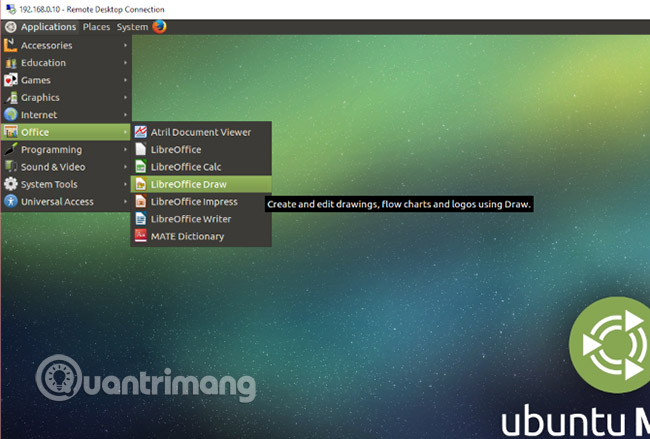Select the Programming category label
The image size is (650, 439).
pos(51,150)
